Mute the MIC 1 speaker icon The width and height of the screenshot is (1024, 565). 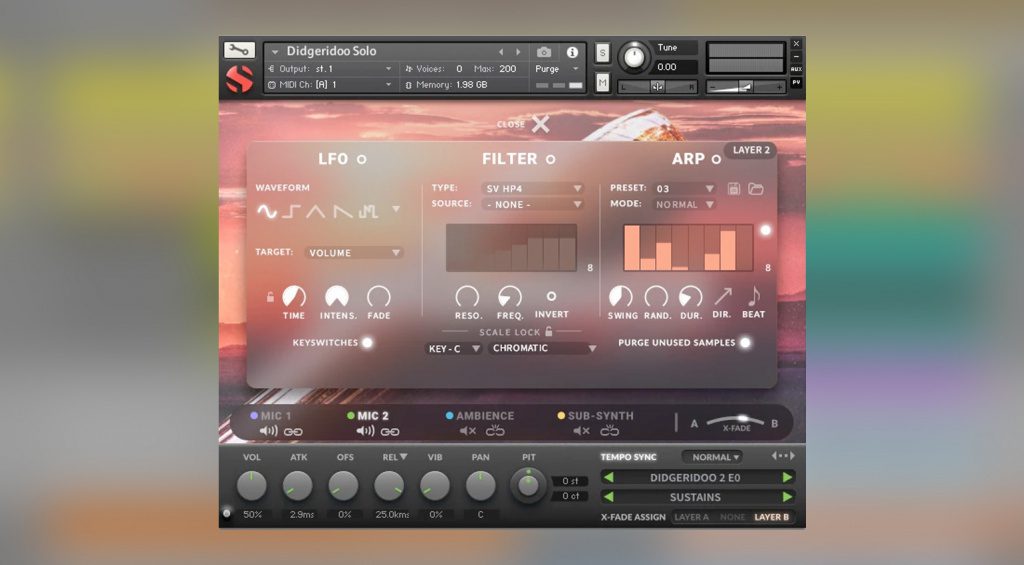pos(268,431)
